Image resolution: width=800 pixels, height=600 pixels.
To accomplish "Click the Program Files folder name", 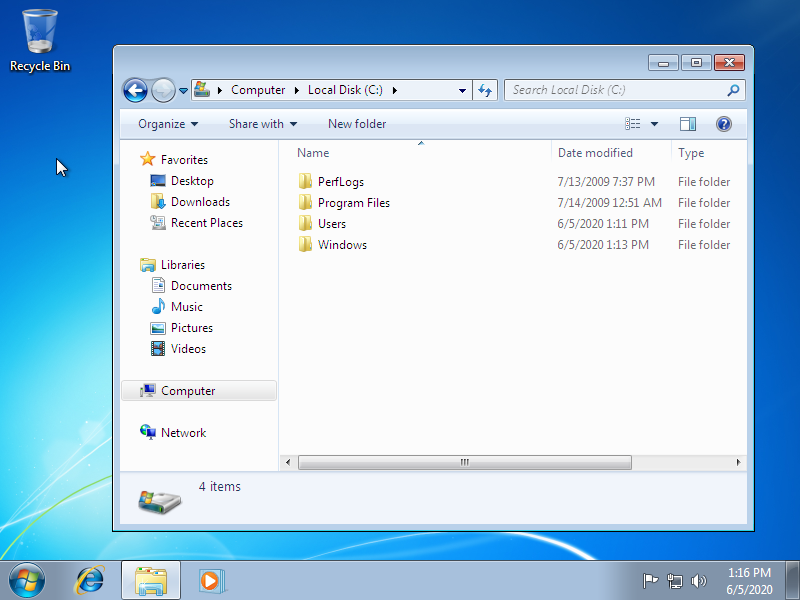I will (354, 203).
